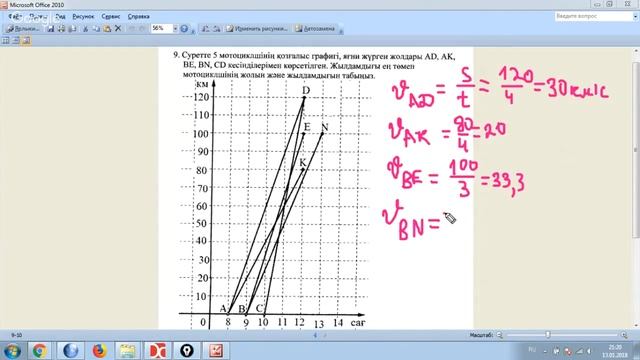Open the File (Файл) menu
640x360 pixels.
(x=15, y=17)
